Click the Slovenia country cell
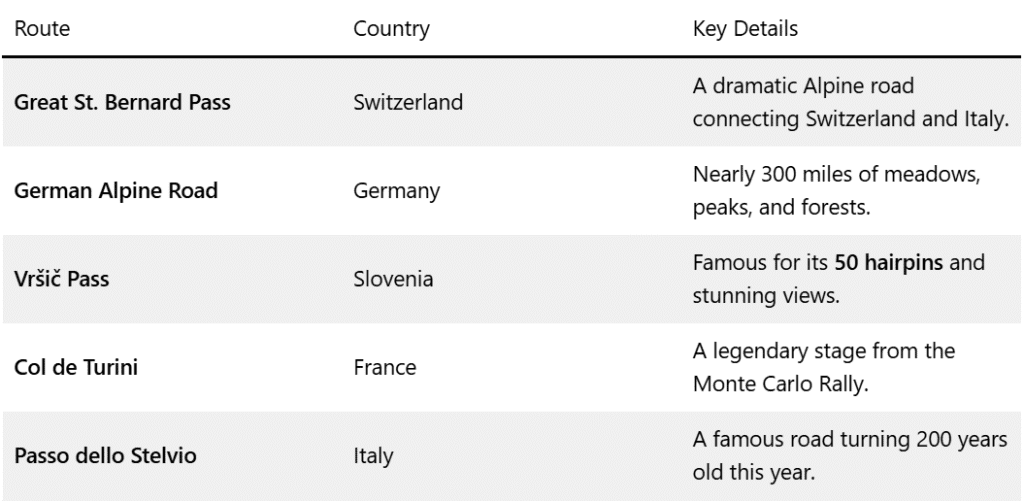The width and height of the screenshot is (1024, 501). 393,279
